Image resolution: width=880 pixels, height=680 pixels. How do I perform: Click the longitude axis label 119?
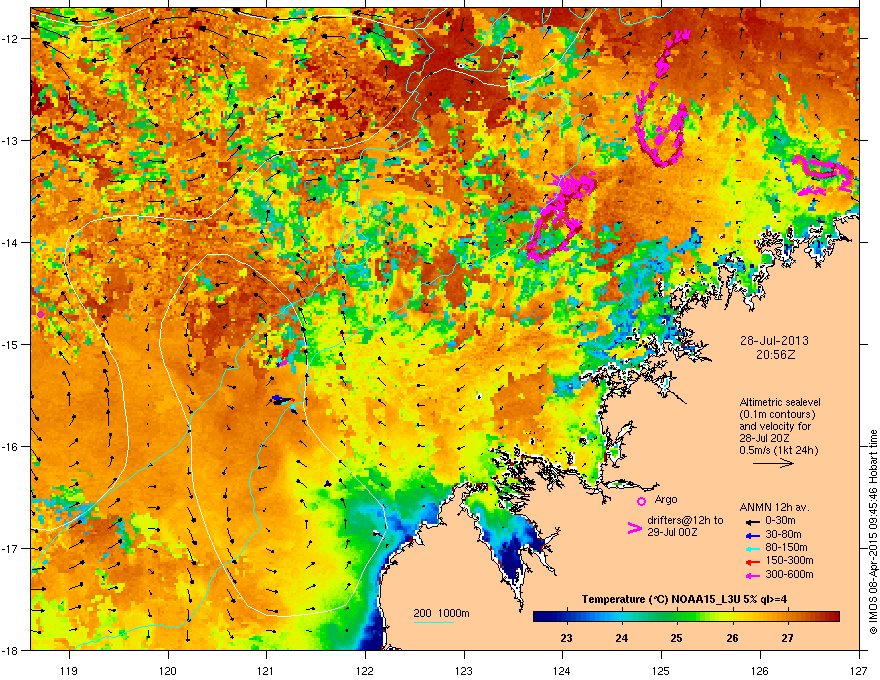click(x=69, y=670)
